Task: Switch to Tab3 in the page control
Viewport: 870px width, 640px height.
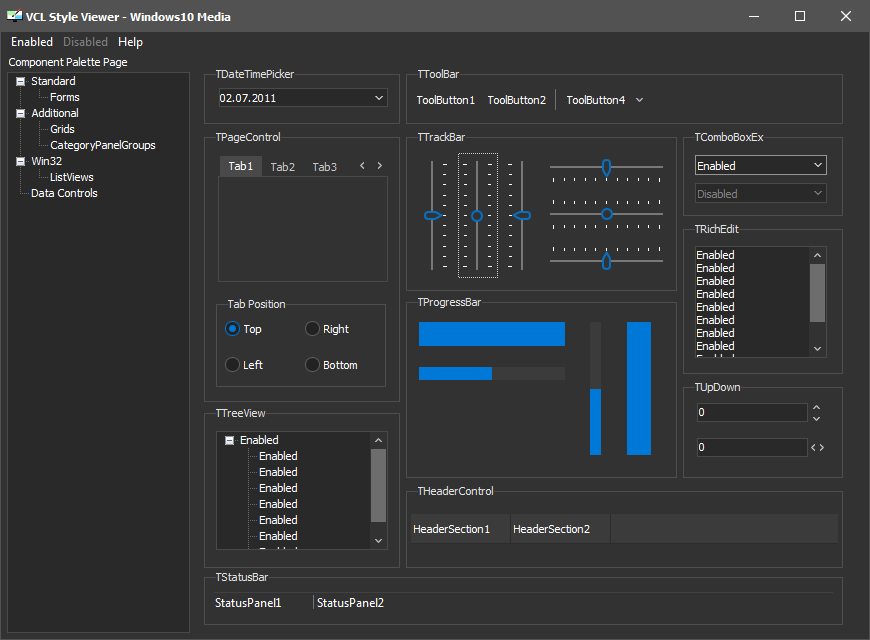Action: 325,167
